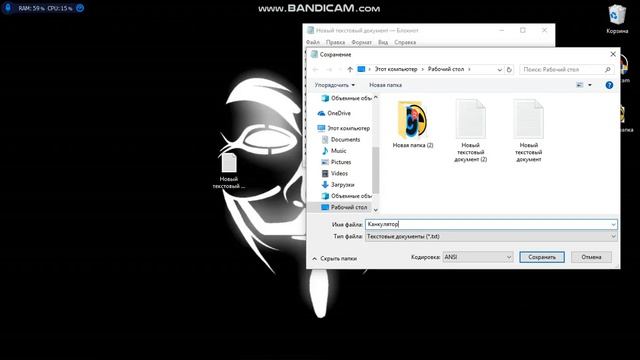Expand the address bar history dropdown

pos(500,69)
